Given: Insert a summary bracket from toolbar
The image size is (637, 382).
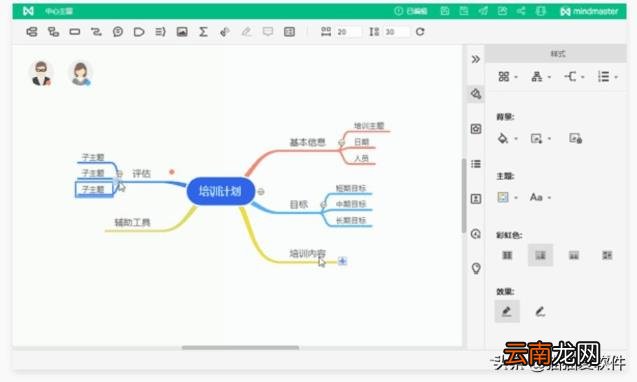Looking at the screenshot, I should point(160,32).
